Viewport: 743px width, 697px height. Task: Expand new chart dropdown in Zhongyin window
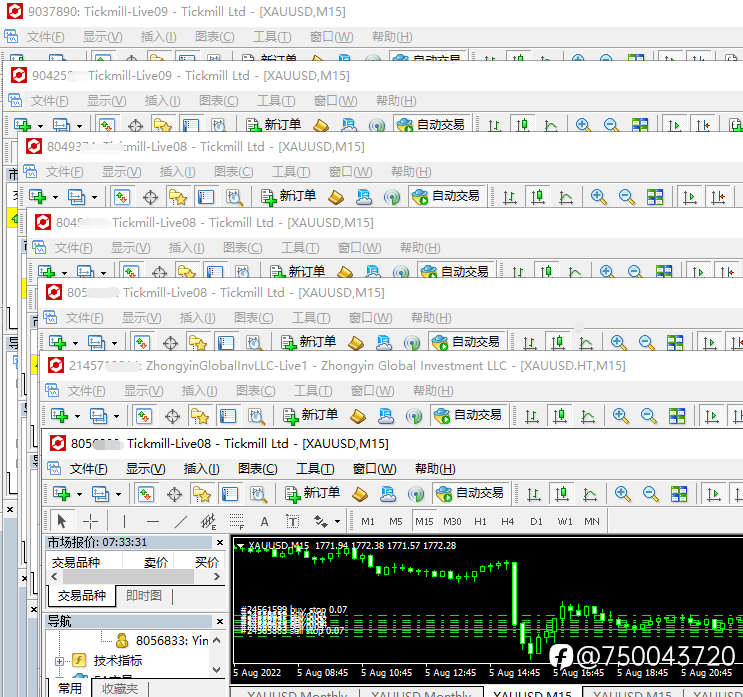tap(77, 416)
